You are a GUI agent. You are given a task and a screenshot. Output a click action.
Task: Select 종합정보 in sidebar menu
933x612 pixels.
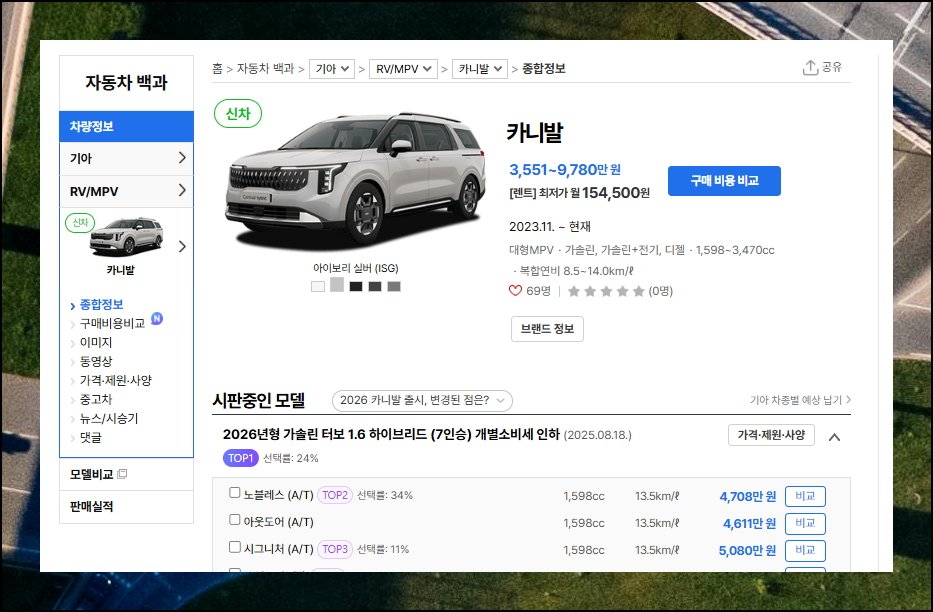click(x=101, y=305)
